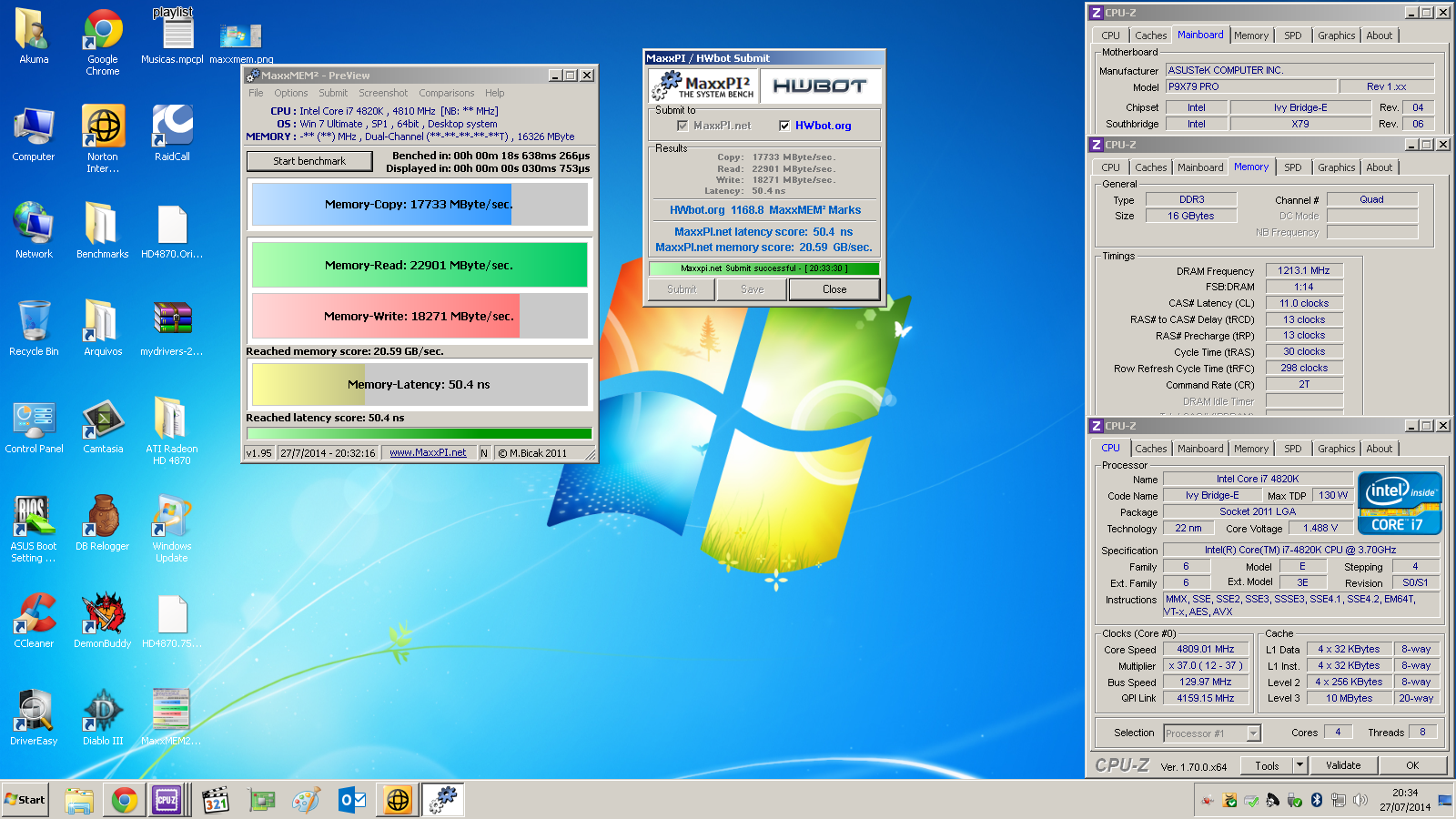Open Options menu in MaxxMEM²
Image resolution: width=1456 pixels, height=819 pixels.
[291, 93]
